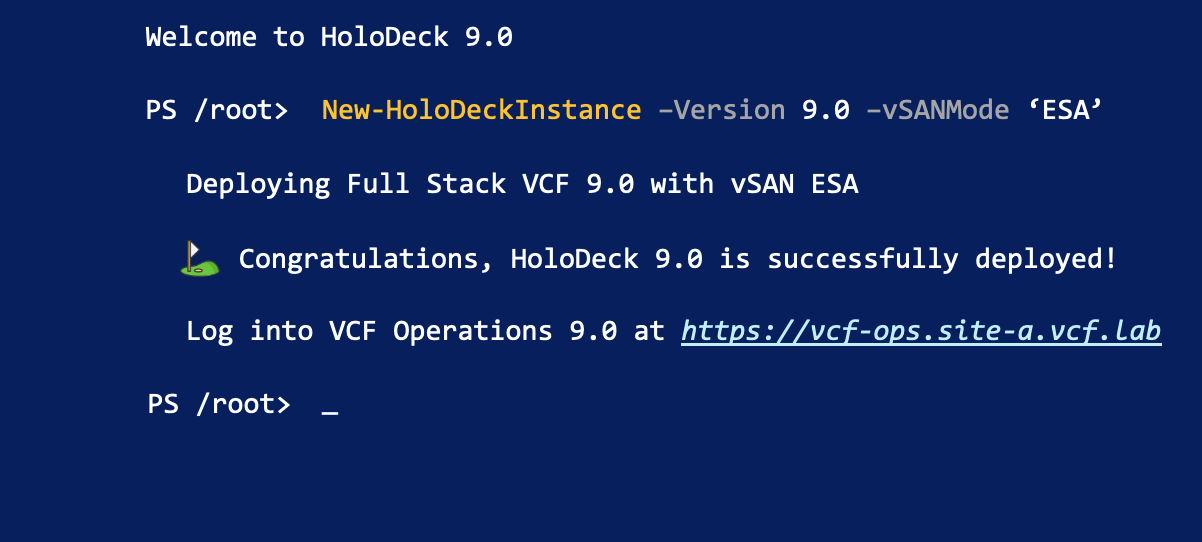Click the -Version parameter

721,109
